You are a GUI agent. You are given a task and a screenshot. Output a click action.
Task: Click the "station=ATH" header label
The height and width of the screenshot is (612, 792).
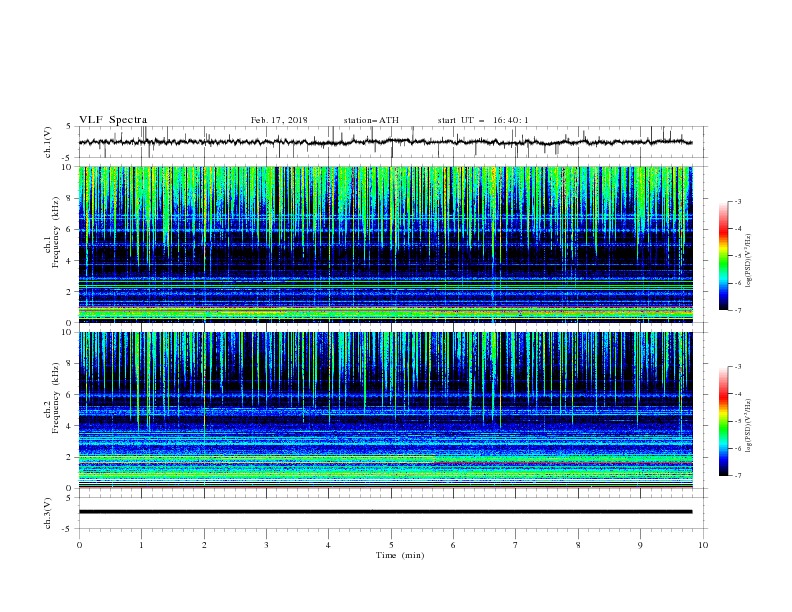tap(371, 120)
